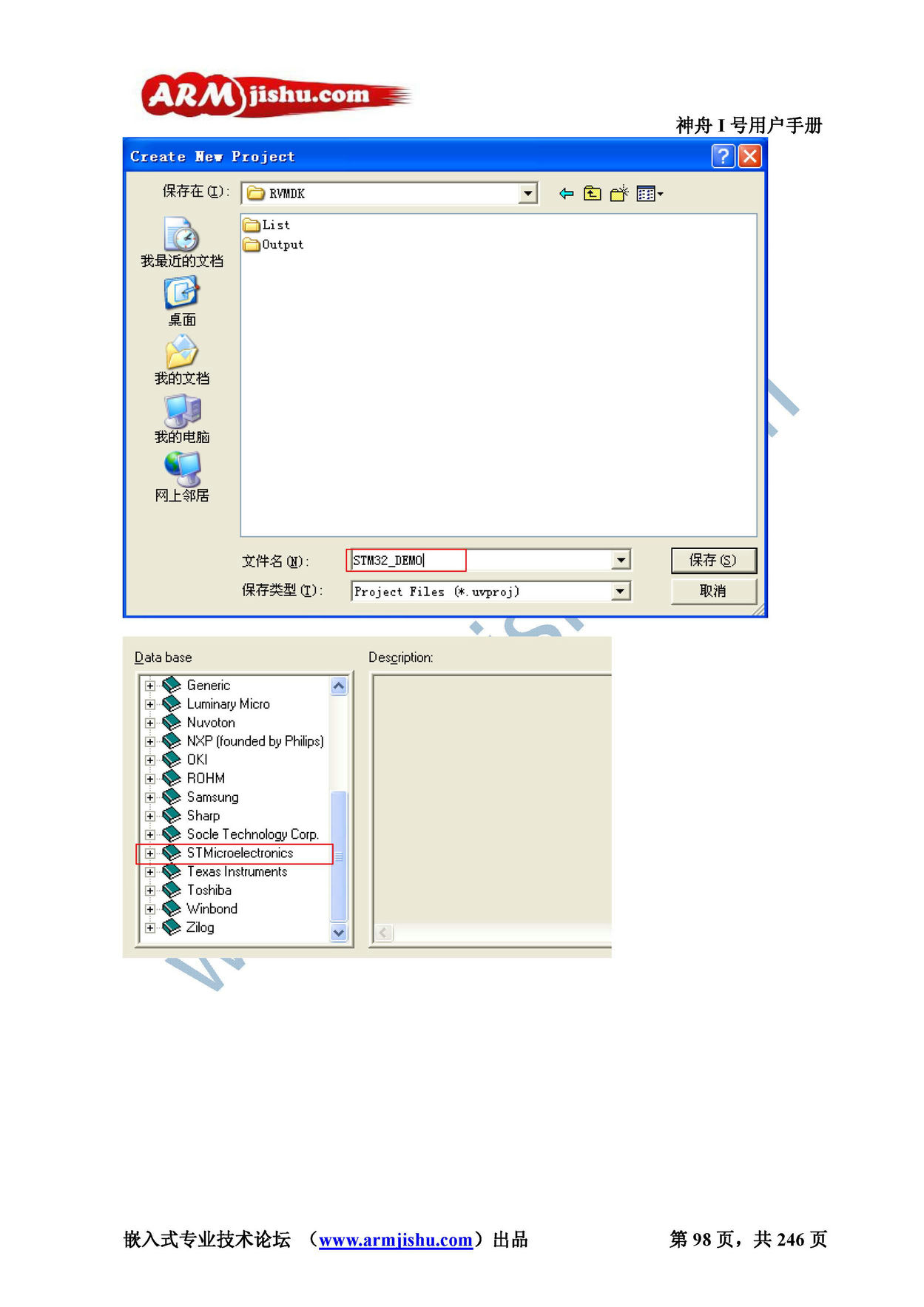This screenshot has width=924, height=1307.
Task: Click the Generic vendor book icon
Action: (x=172, y=685)
